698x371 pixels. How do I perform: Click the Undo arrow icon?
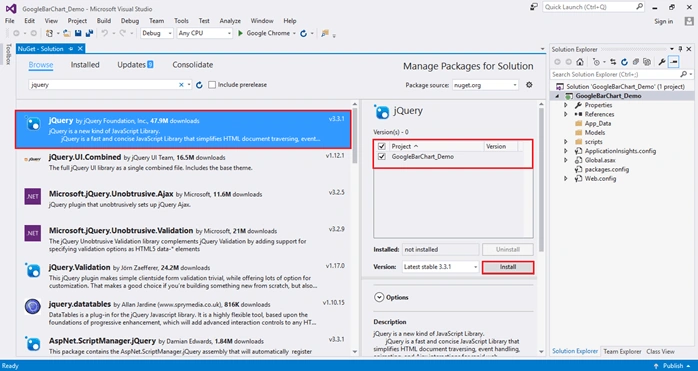tap(105, 33)
